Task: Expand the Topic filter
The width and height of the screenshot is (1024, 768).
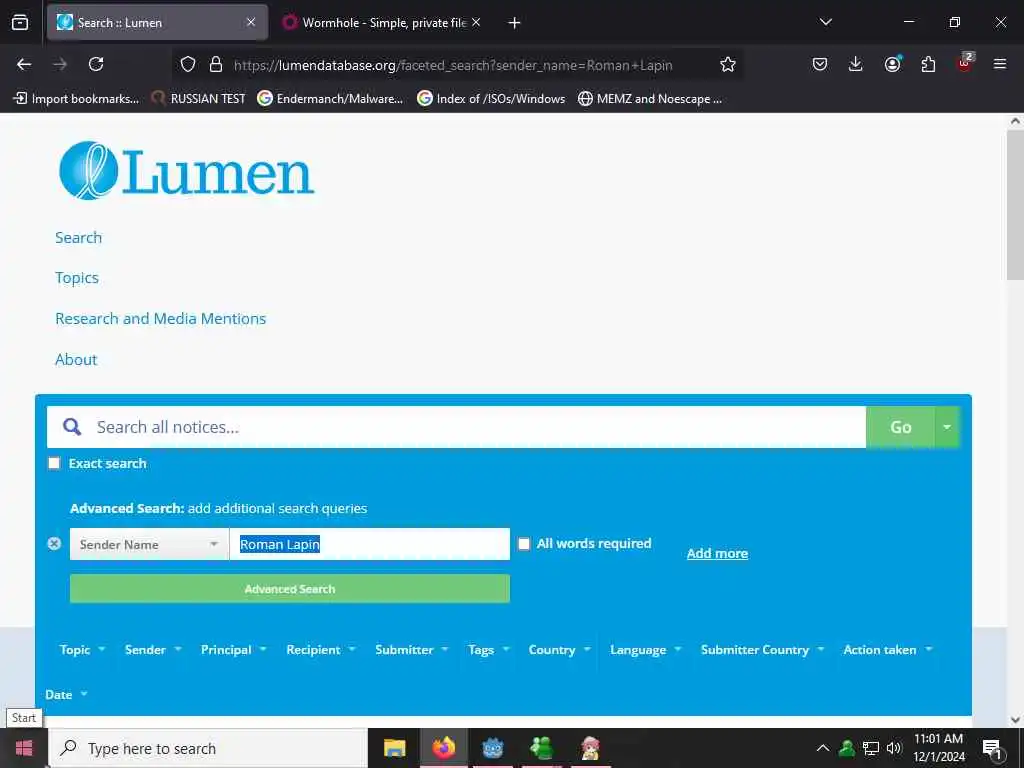Action: (82, 650)
